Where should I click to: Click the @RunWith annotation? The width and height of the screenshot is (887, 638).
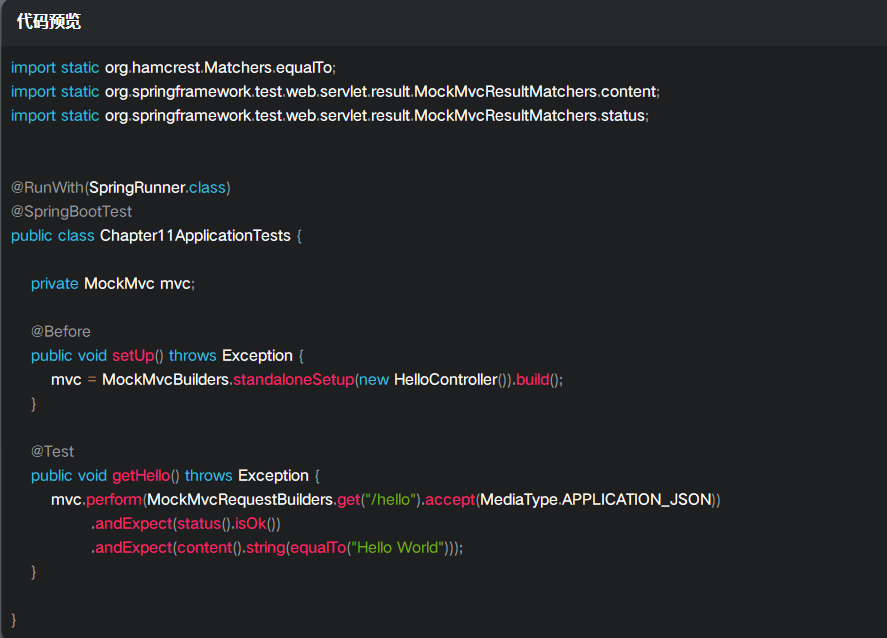click(x=47, y=187)
